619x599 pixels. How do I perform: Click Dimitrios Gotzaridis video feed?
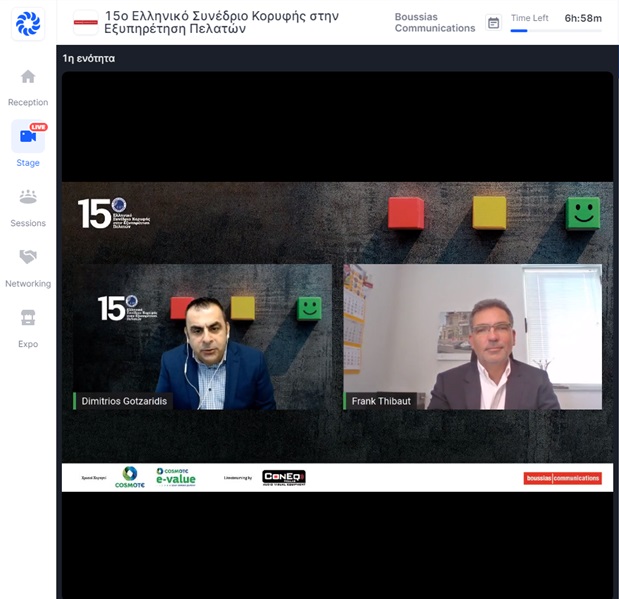[203, 337]
